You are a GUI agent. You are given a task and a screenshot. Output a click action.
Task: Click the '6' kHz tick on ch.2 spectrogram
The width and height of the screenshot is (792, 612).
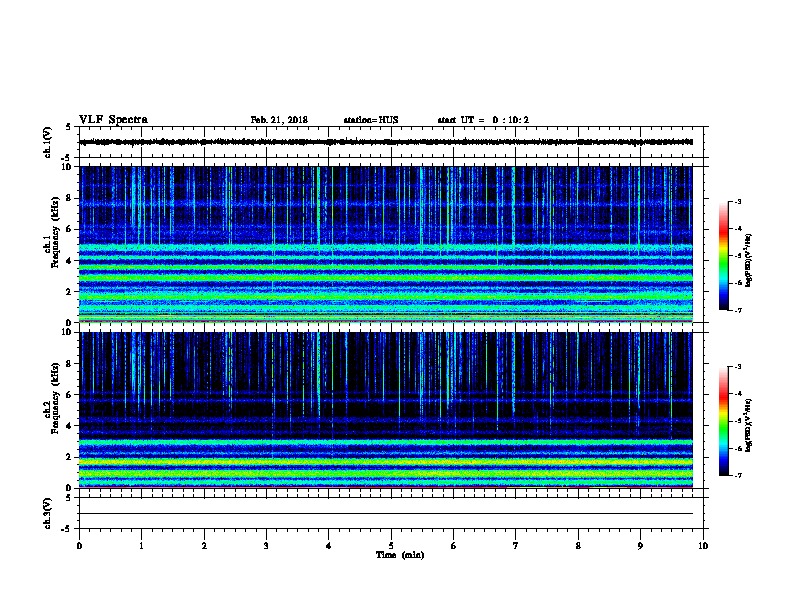(x=69, y=395)
